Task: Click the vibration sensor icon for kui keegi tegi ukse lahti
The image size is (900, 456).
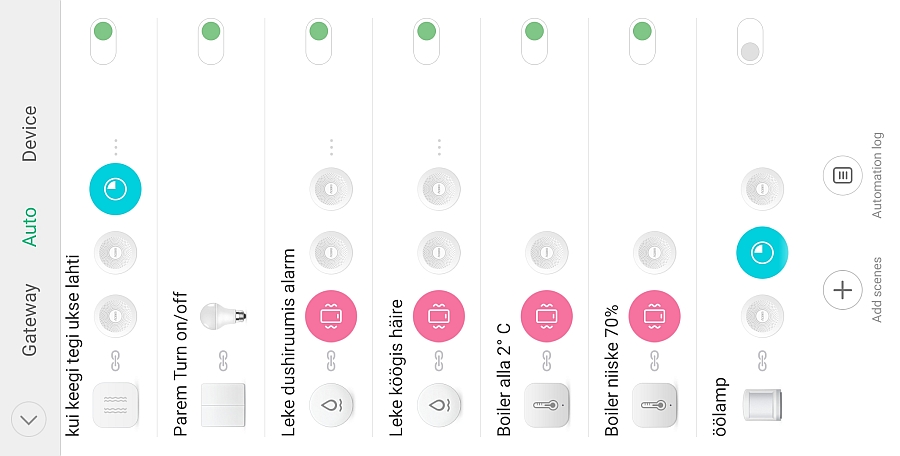Action: [x=115, y=405]
